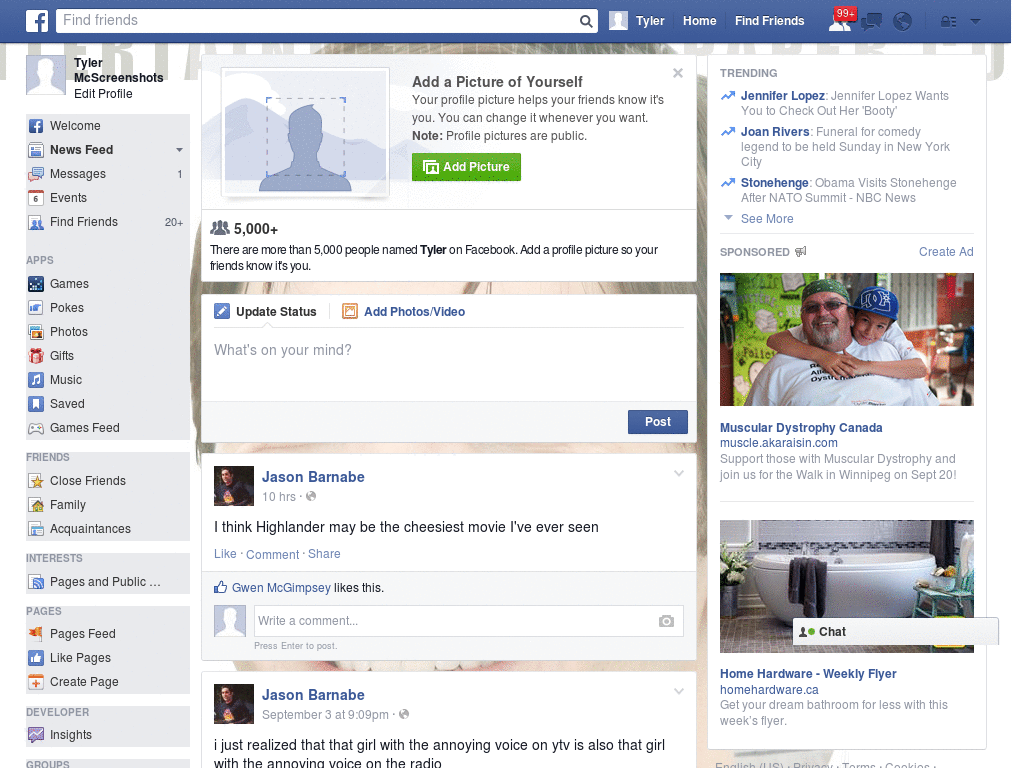Expand See More trending topics
Viewport: 1024px width, 768px height.
pyautogui.click(x=767, y=219)
